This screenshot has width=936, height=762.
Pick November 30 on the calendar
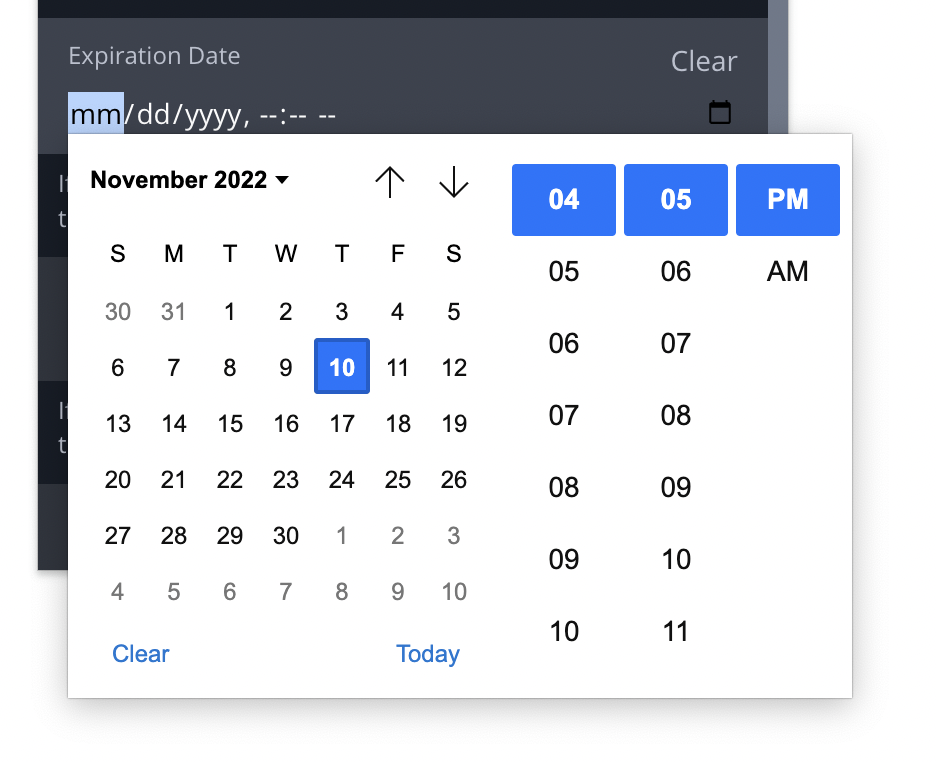point(285,535)
